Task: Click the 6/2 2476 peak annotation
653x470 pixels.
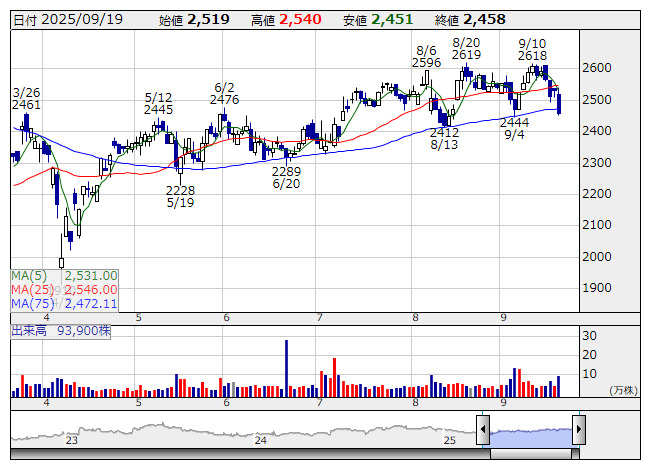Action: coord(224,94)
